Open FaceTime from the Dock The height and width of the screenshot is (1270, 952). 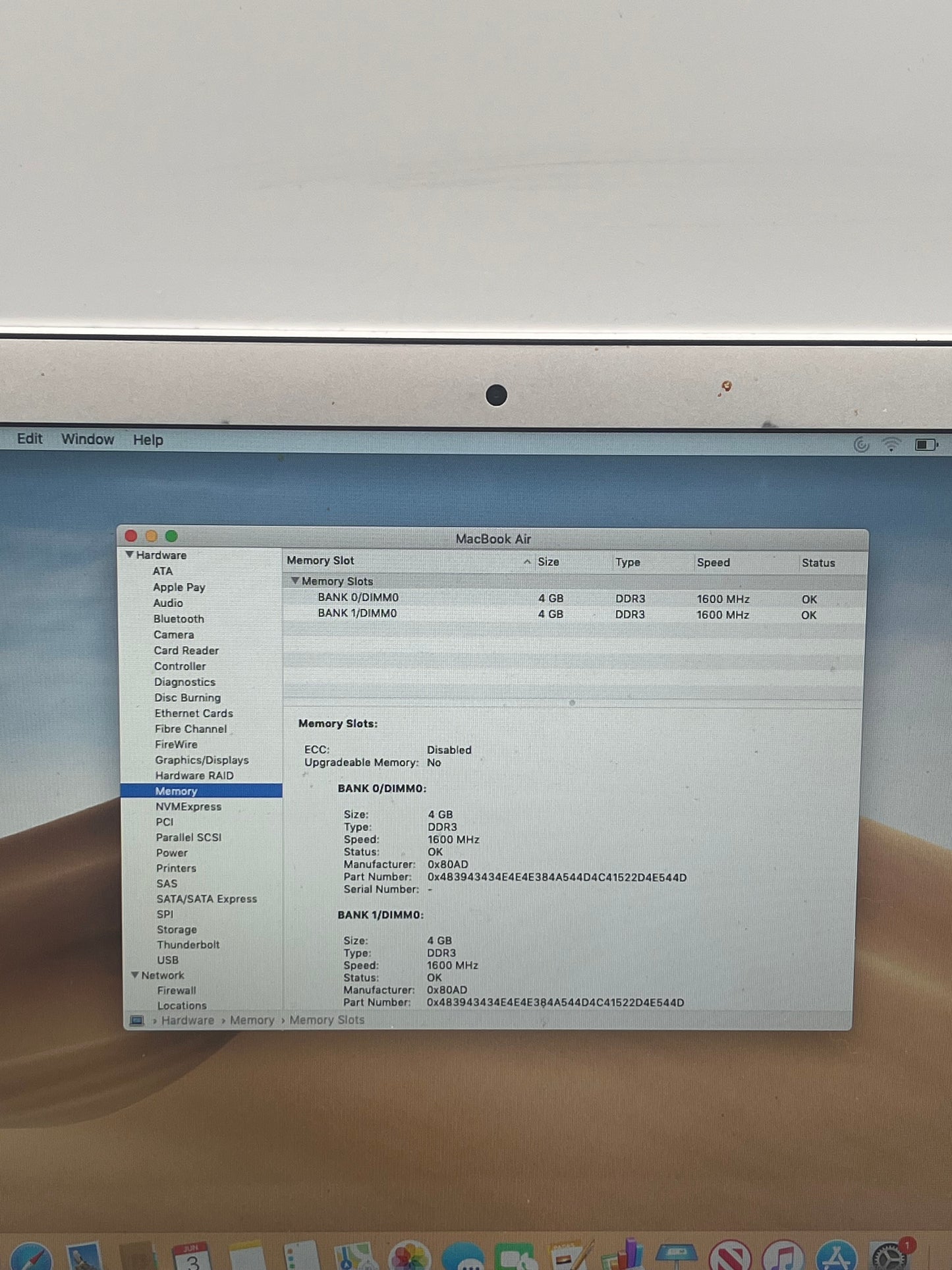[516, 1257]
